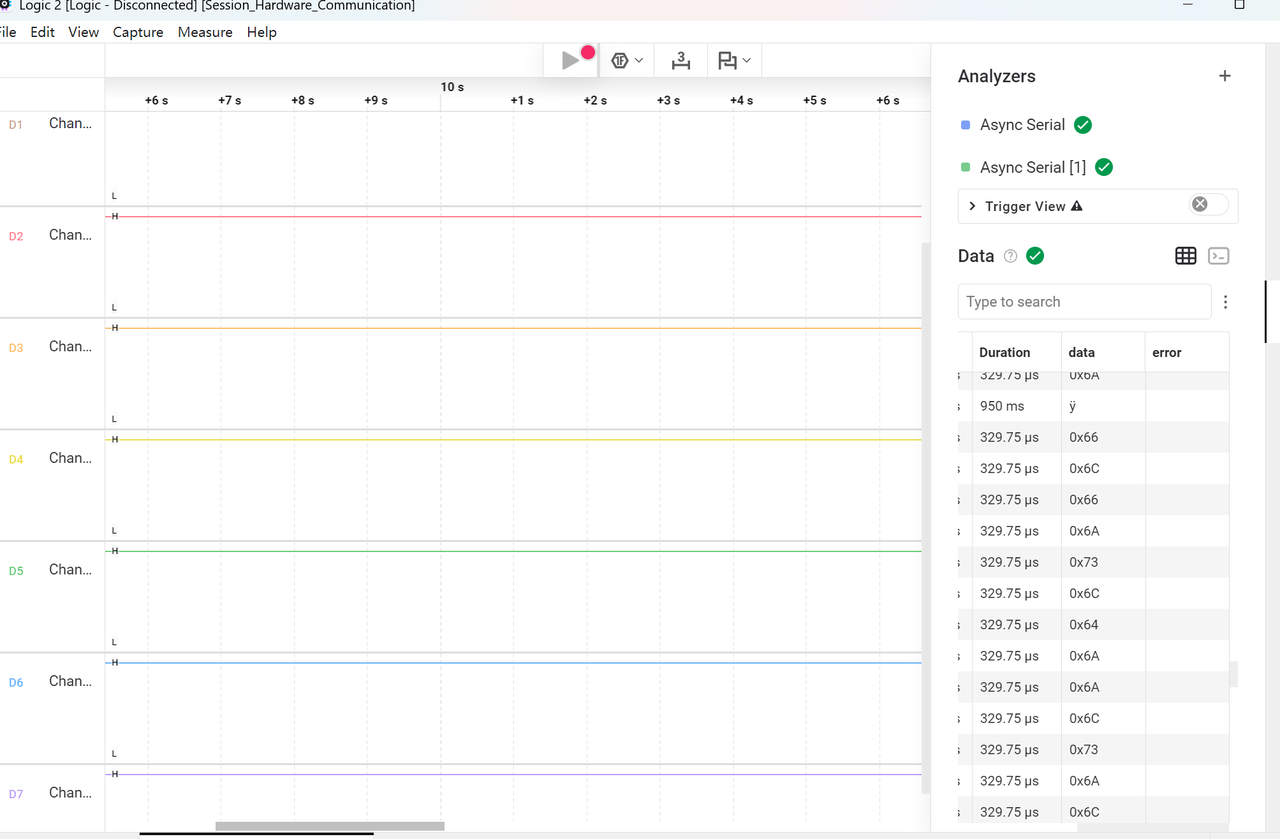The height and width of the screenshot is (839, 1280).
Task: Click the Duration column header
Action: coord(1005,353)
